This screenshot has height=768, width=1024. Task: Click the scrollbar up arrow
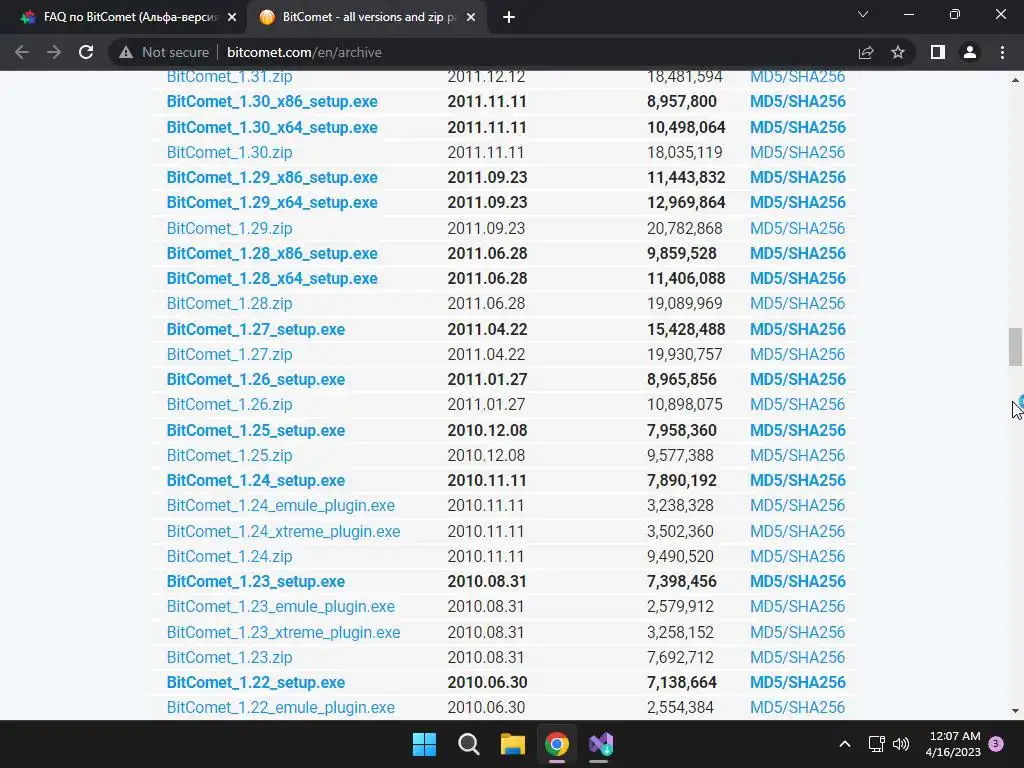(1015, 80)
